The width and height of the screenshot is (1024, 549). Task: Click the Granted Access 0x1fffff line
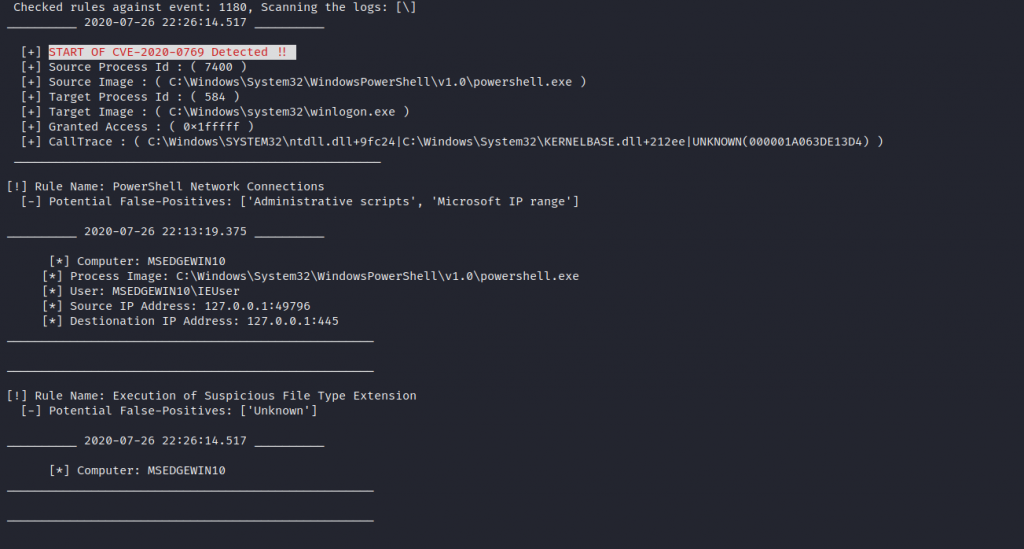click(137, 127)
